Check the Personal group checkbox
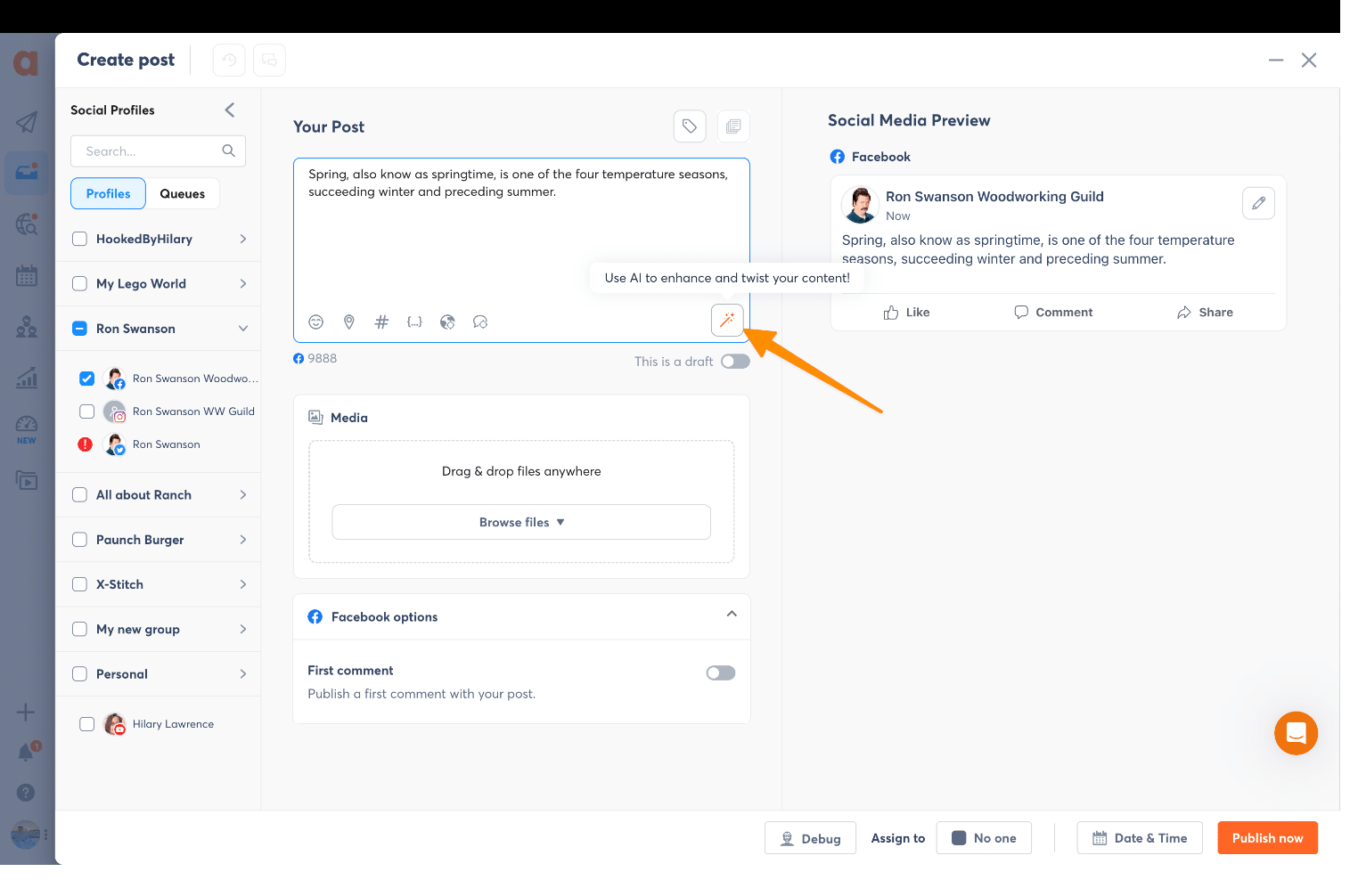This screenshot has height=896, width=1358. point(79,674)
